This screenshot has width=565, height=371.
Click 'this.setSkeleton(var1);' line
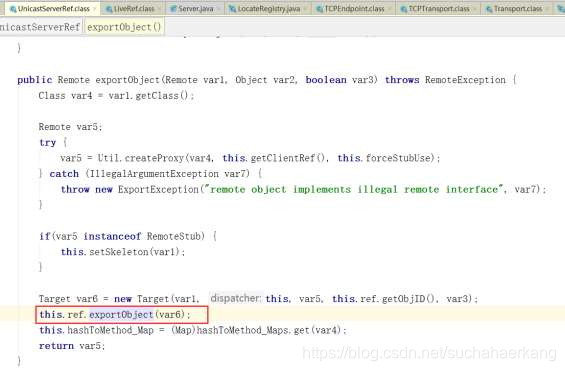(x=123, y=252)
